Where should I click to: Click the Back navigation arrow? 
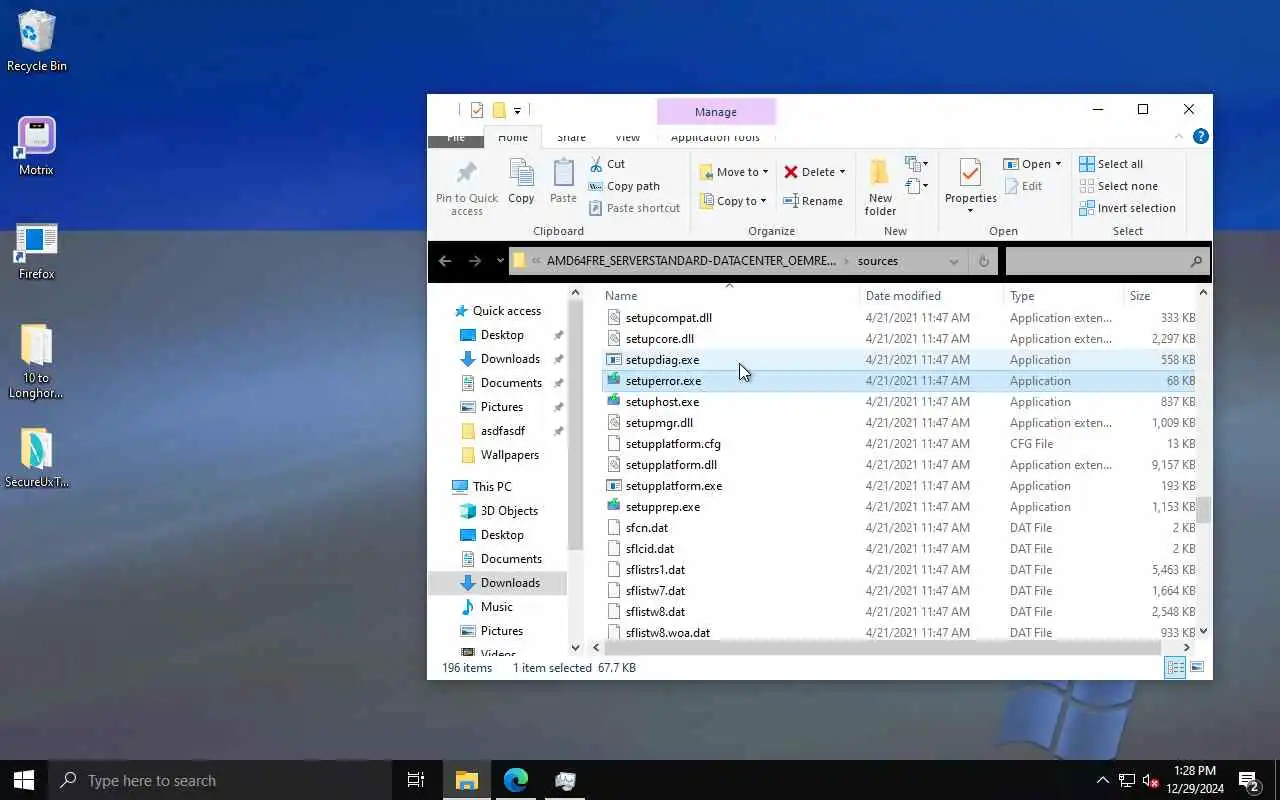pos(445,261)
